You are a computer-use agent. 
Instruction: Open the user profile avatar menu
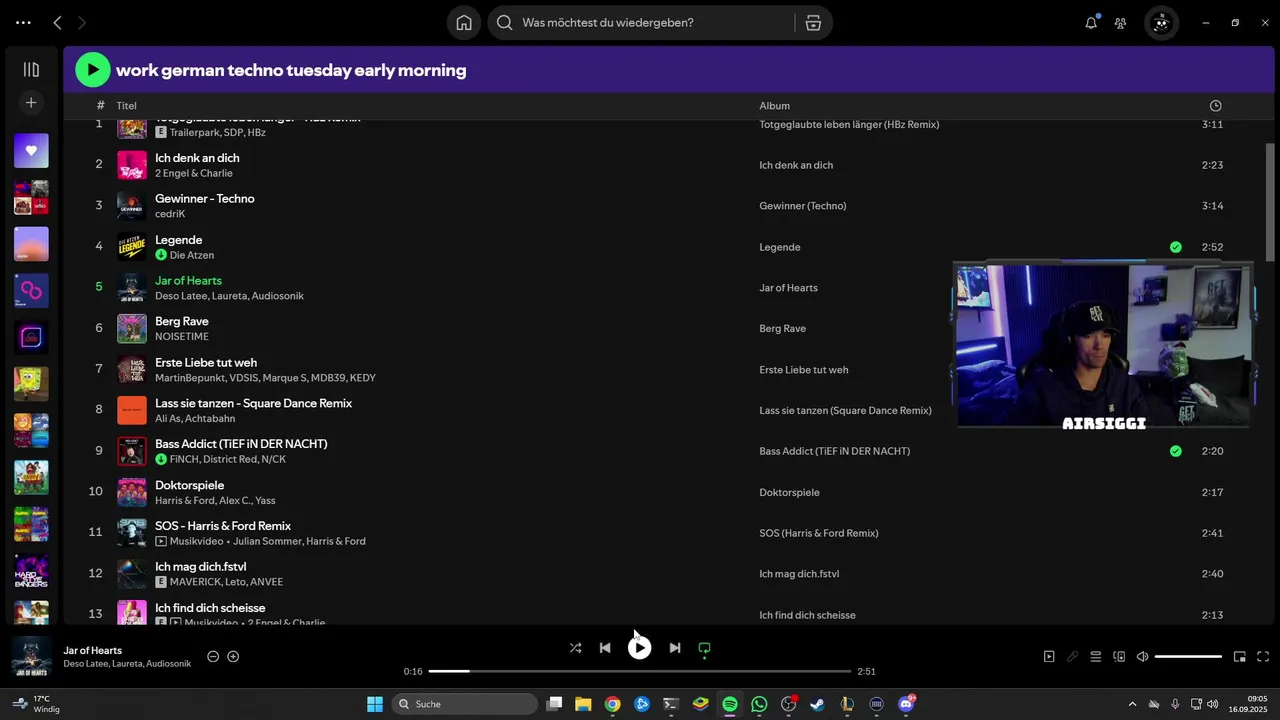click(1161, 22)
